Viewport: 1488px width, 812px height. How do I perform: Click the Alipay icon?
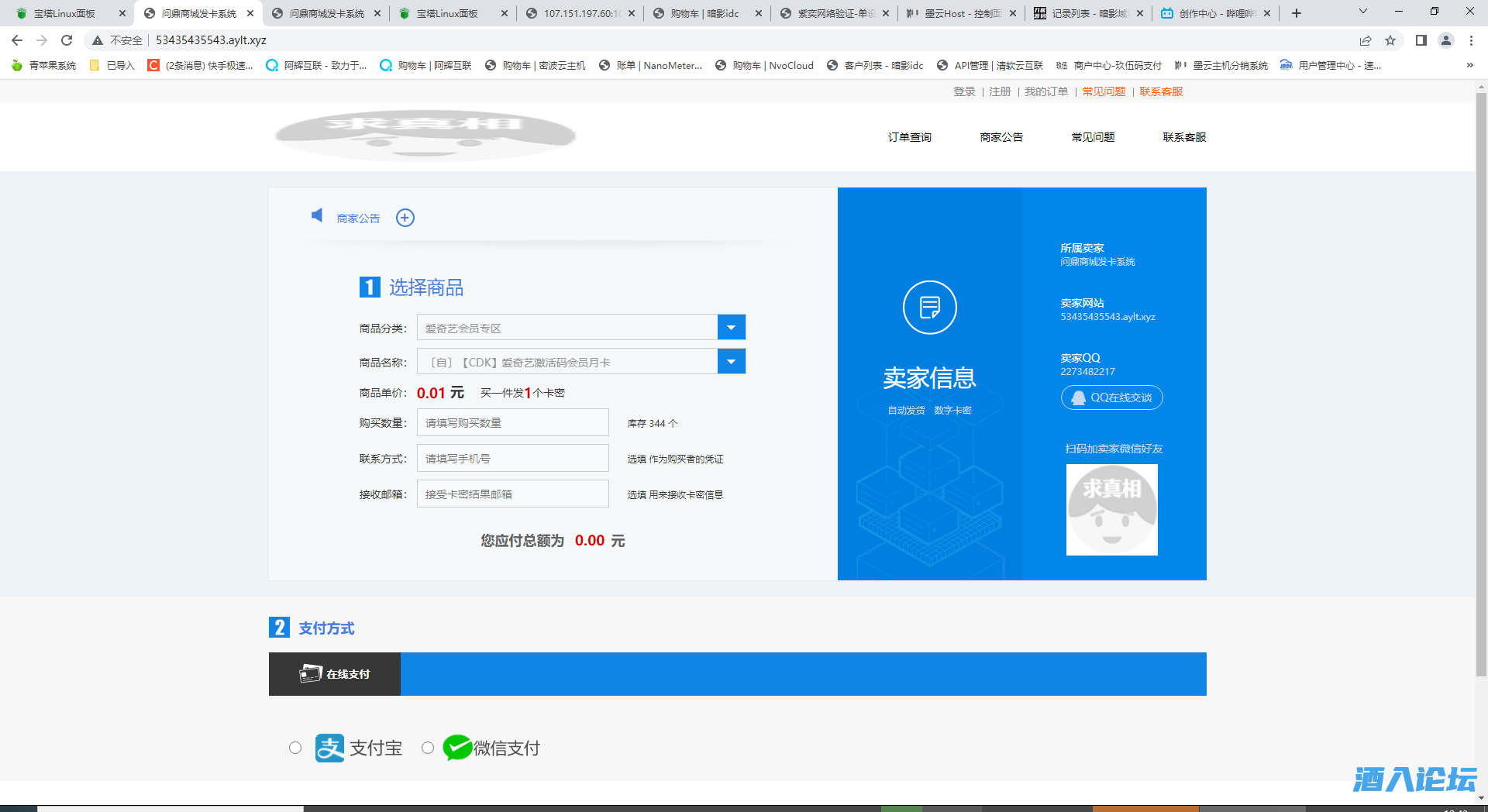(329, 748)
